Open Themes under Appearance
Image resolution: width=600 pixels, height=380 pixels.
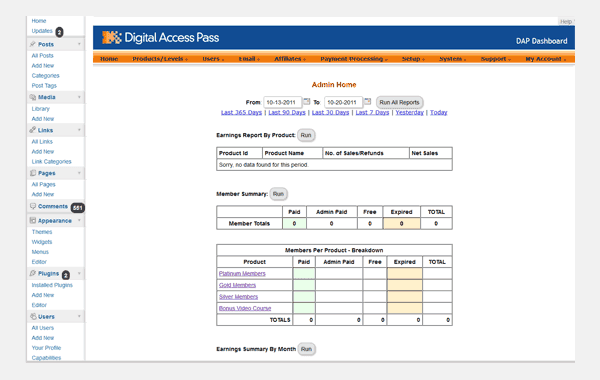(x=42, y=232)
